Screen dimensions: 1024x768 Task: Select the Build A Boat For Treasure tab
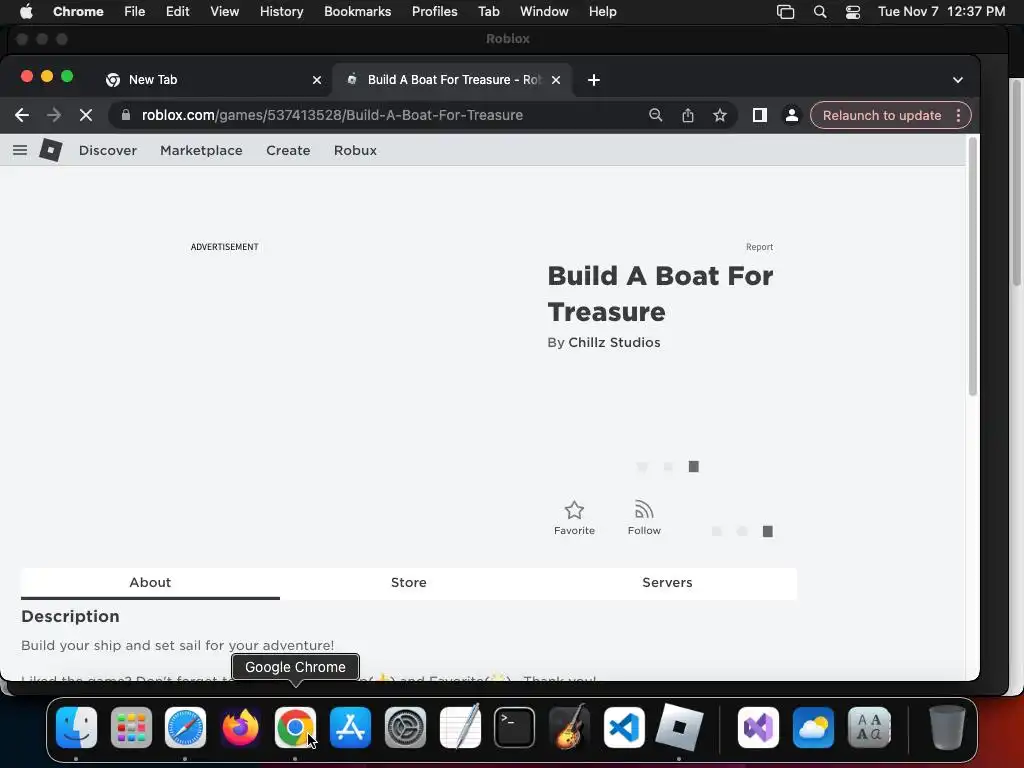453,80
